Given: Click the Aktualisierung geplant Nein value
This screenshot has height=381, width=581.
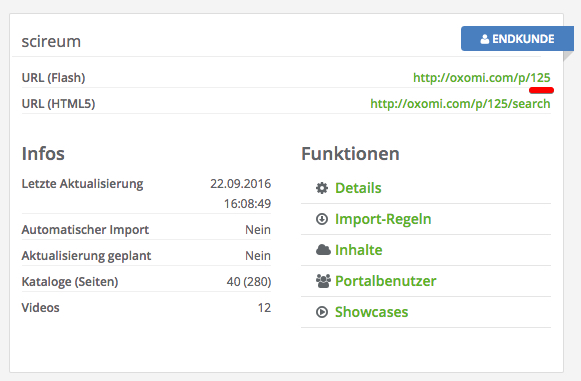Looking at the screenshot, I should click(x=258, y=256).
